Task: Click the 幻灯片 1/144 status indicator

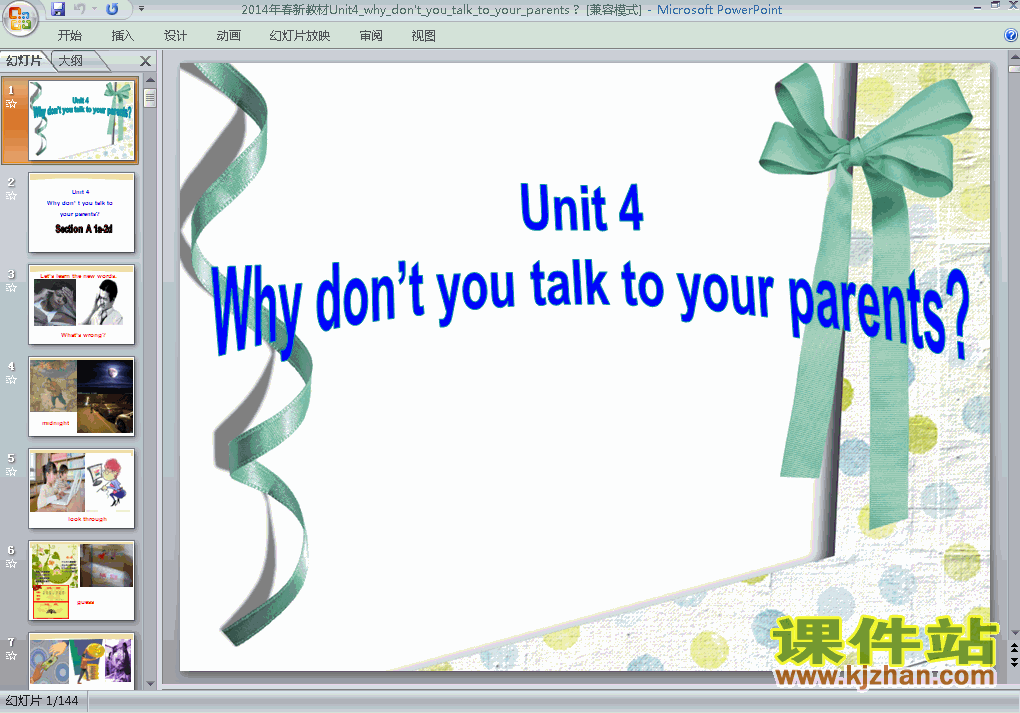Action: 42,701
